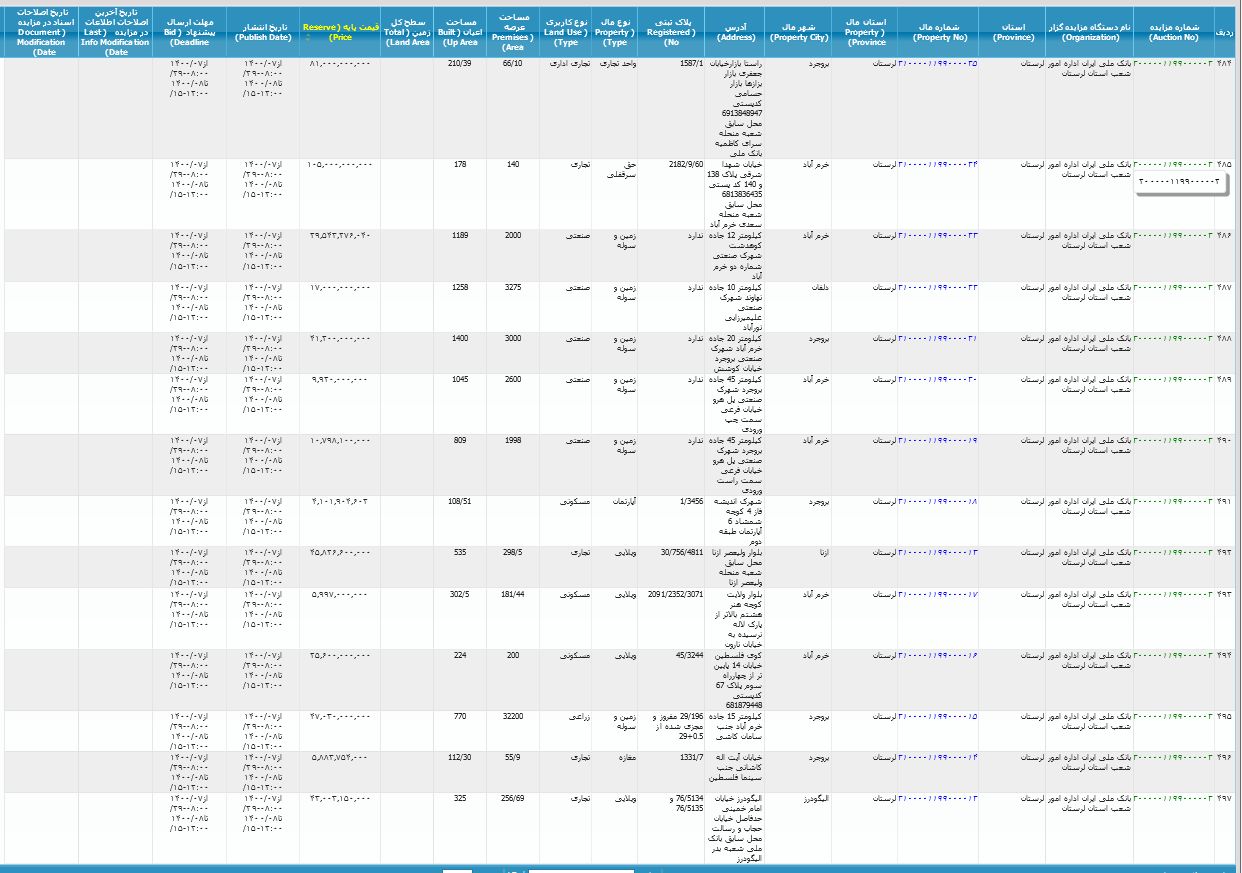Click the Bid Deadline column header
The image size is (1242, 873).
pyautogui.click(x=189, y=30)
